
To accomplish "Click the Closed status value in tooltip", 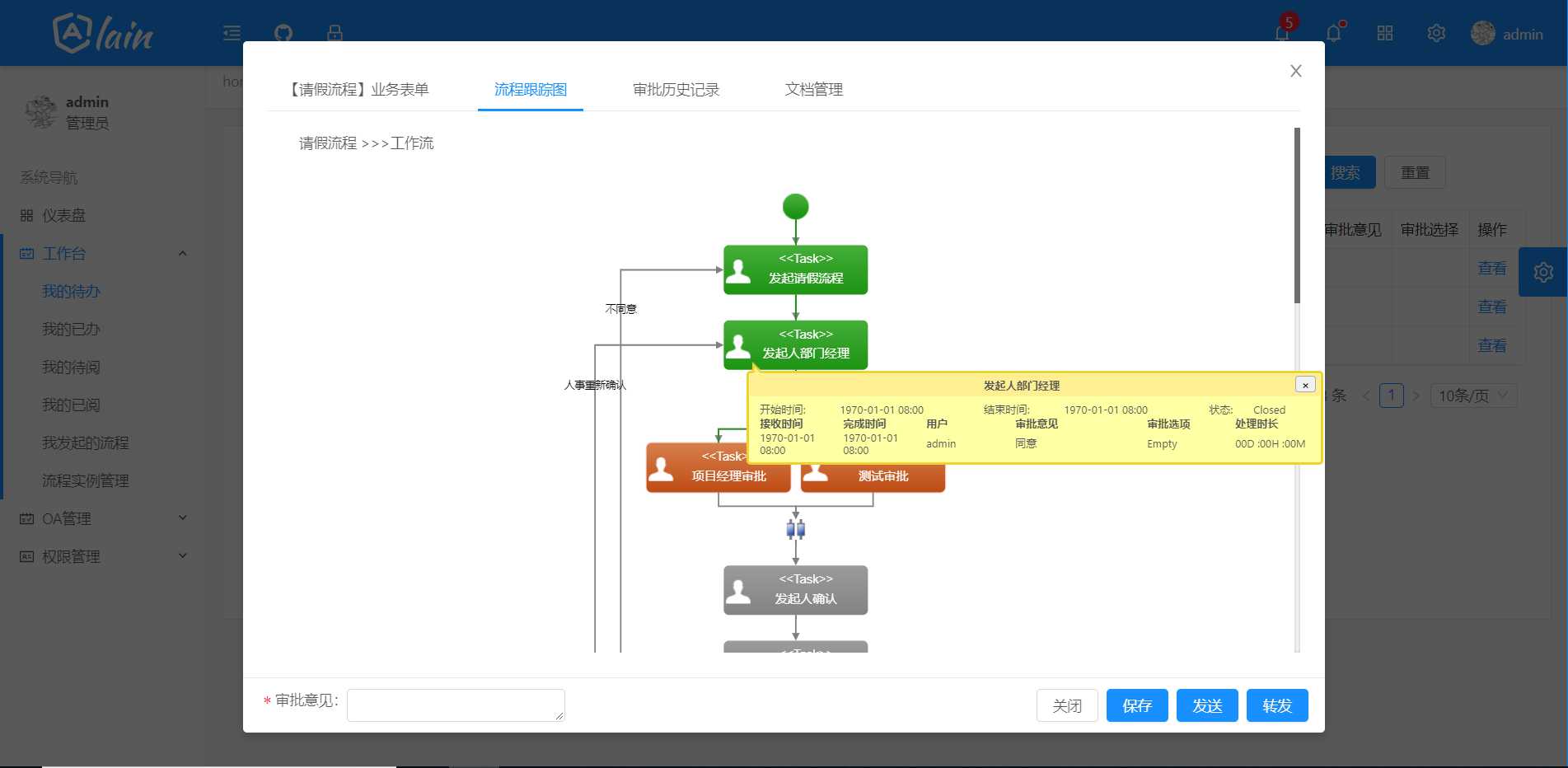I will tap(1269, 410).
